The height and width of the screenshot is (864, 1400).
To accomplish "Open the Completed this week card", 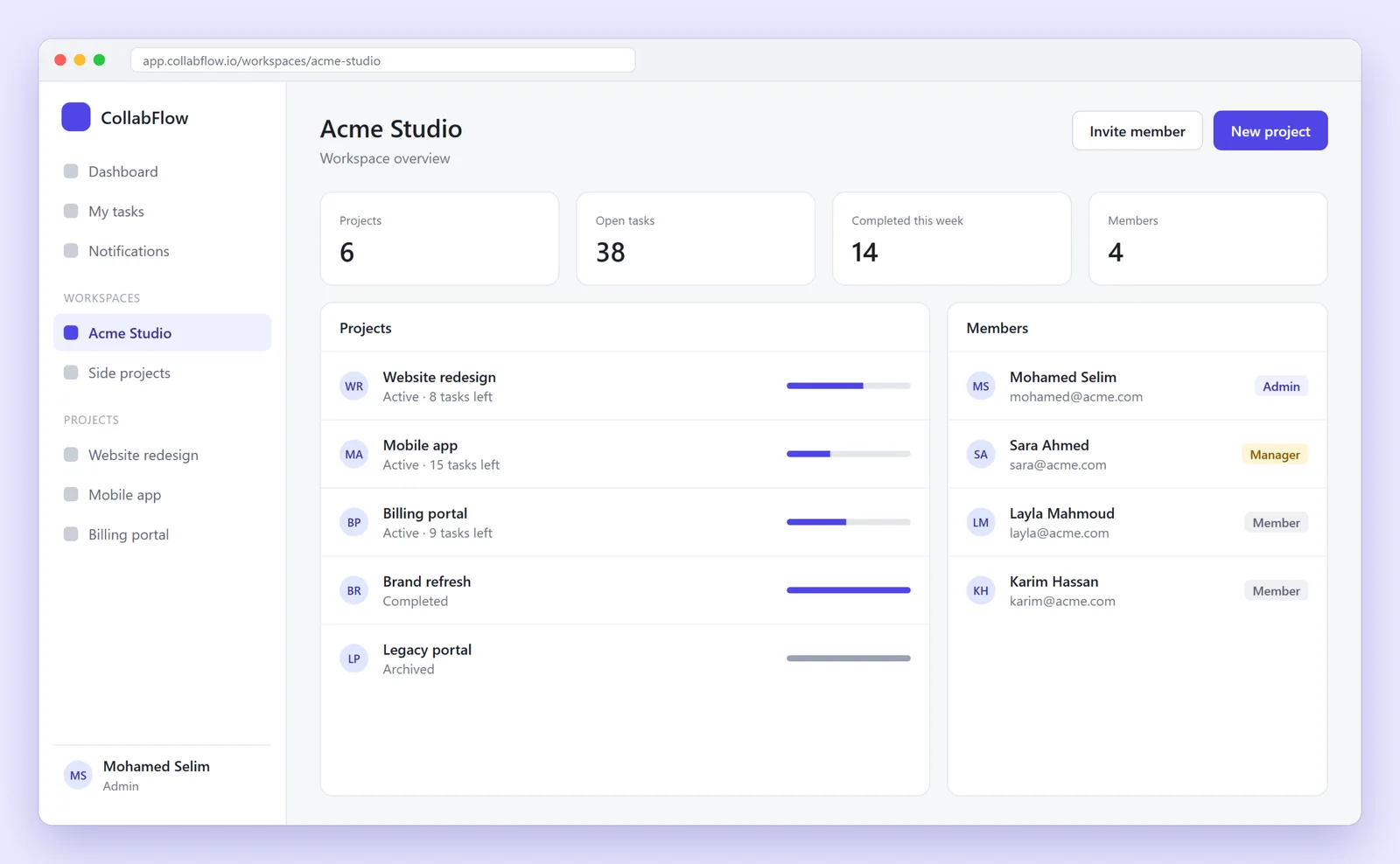I will [x=951, y=239].
